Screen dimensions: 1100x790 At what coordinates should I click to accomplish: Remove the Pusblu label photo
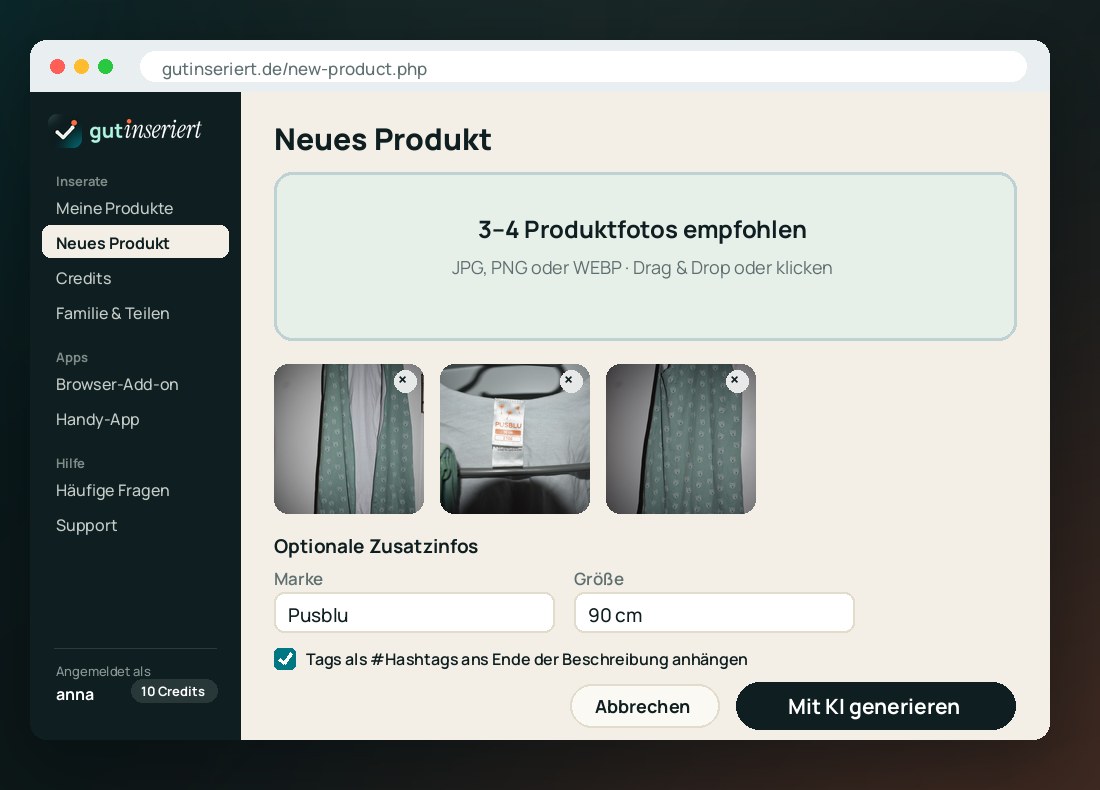570,380
